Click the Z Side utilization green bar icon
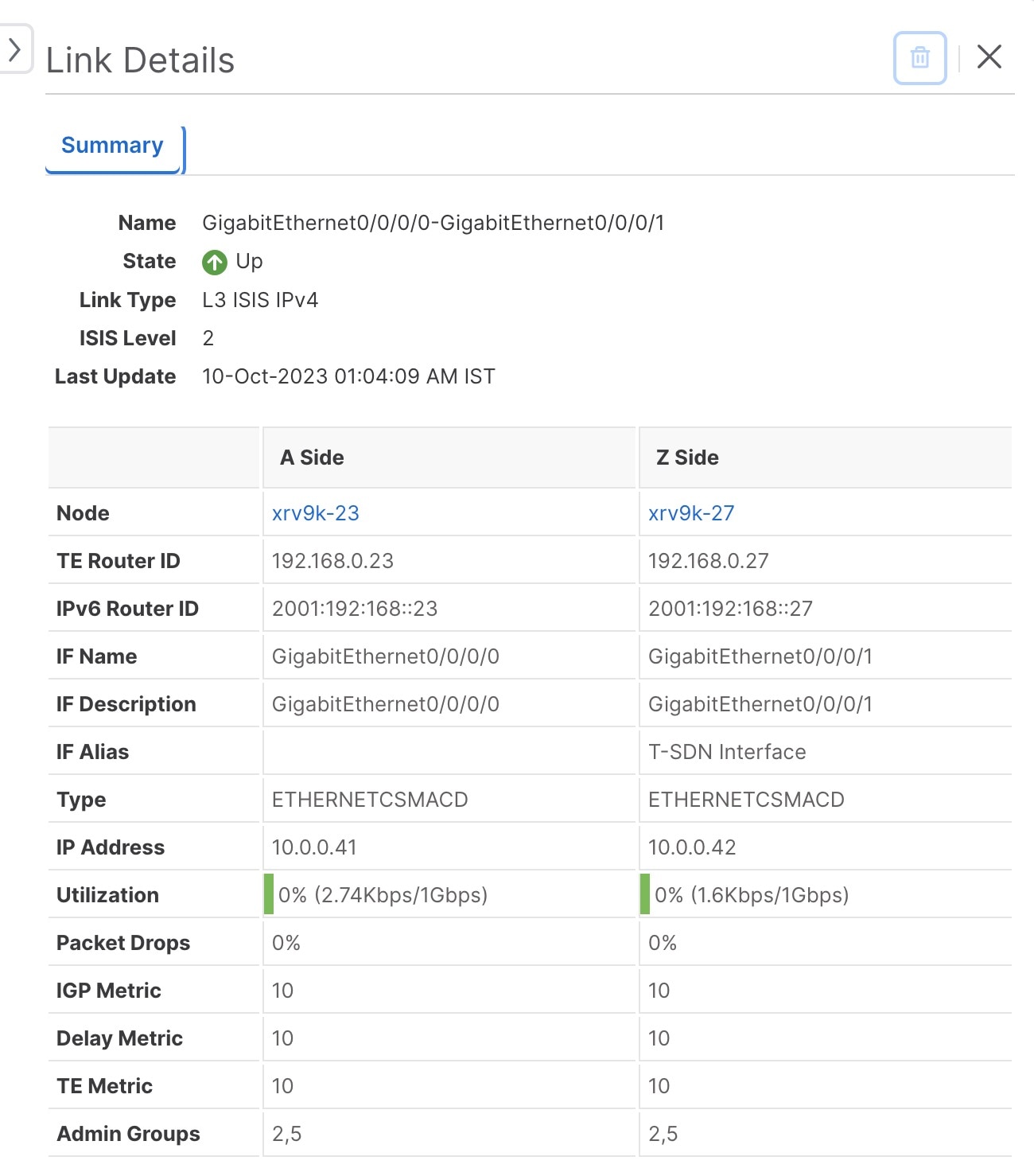The image size is (1034, 1176). point(643,894)
